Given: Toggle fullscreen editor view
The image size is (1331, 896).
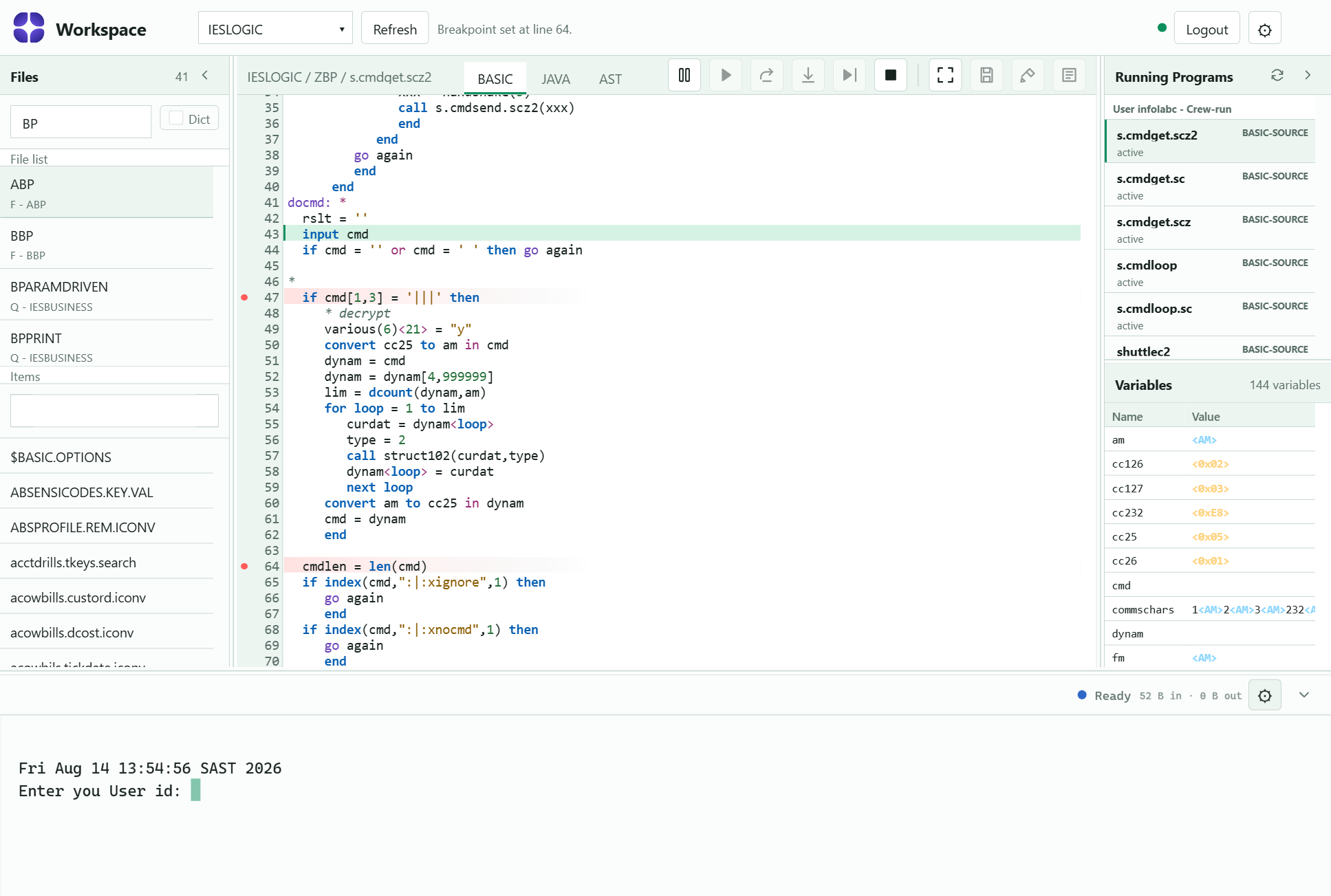Looking at the screenshot, I should click(x=946, y=75).
